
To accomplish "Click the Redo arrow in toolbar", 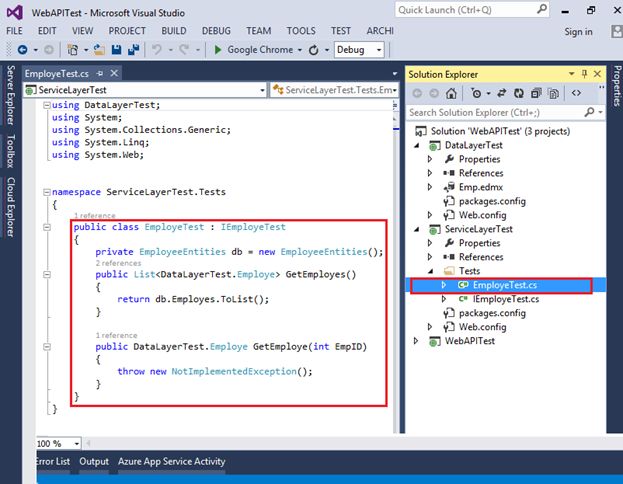I will pos(184,50).
